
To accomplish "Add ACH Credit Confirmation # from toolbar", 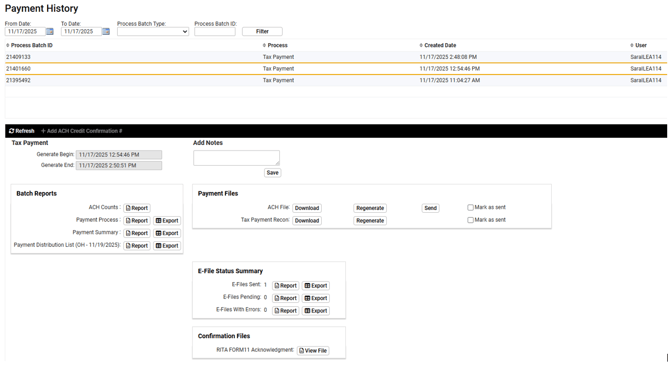I will coord(82,131).
